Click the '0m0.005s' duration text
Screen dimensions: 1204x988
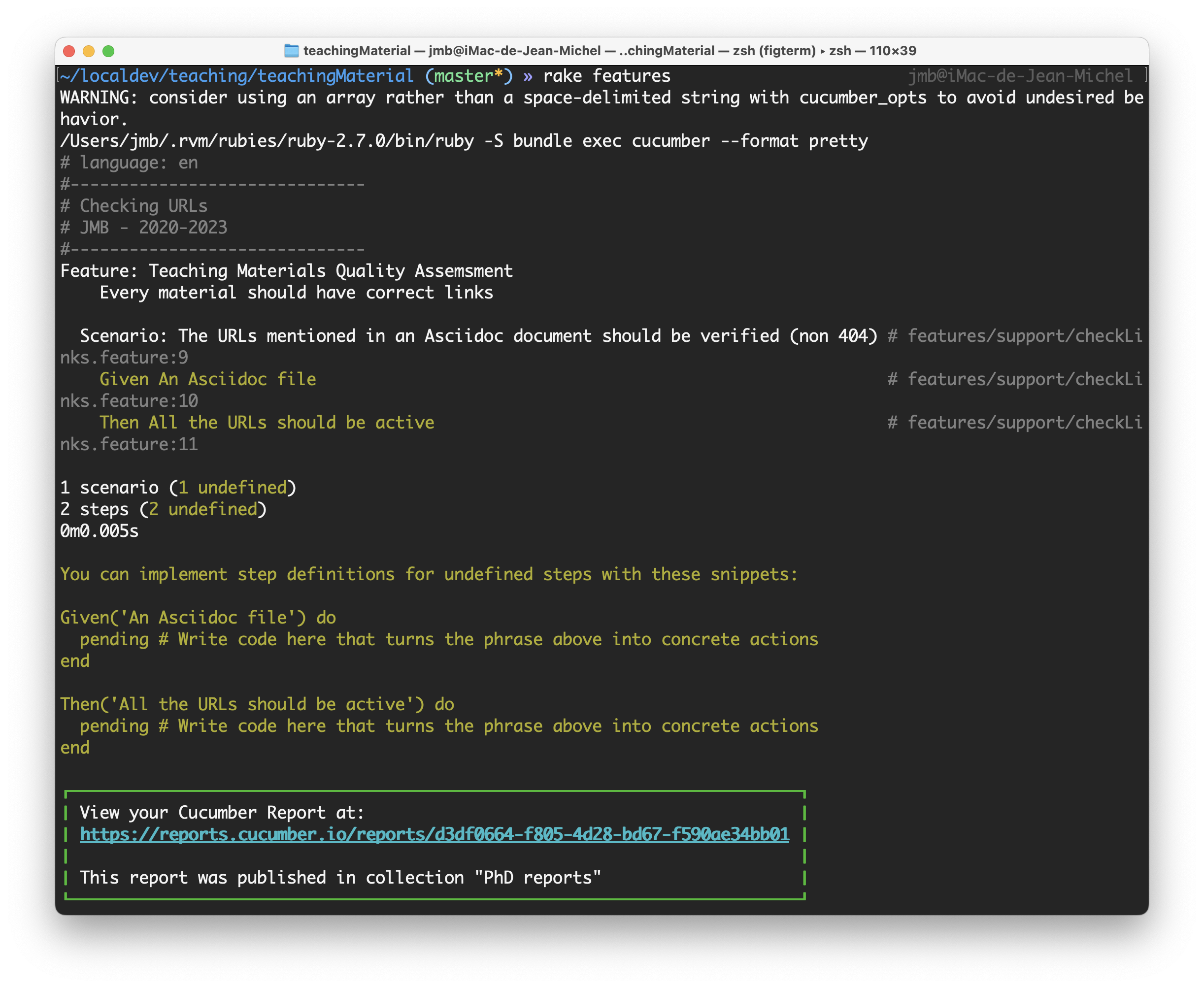coord(100,531)
